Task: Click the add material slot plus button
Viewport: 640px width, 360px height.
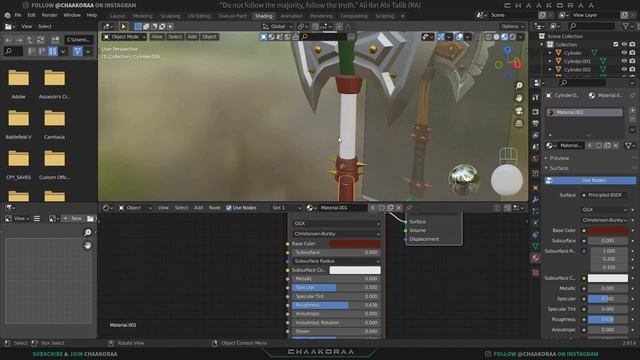Action: point(632,110)
